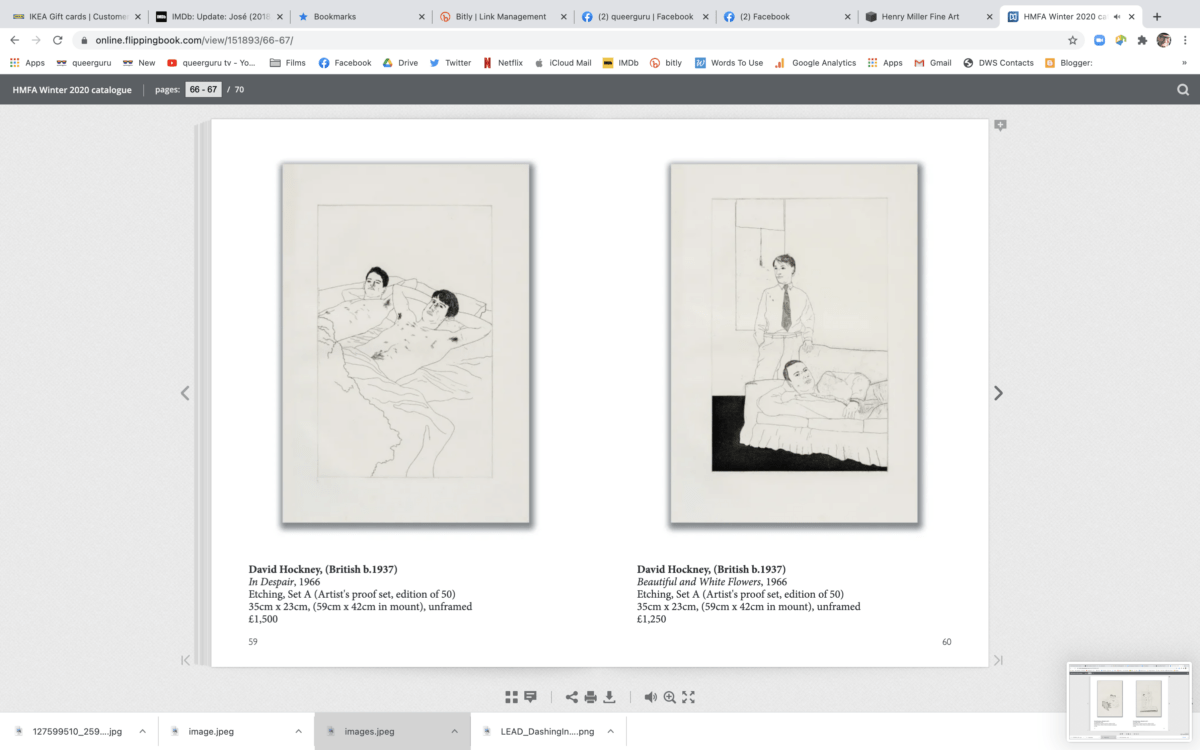Viewport: 1200px width, 750px height.
Task: Open the Films bookmarks folder
Action: (x=288, y=62)
